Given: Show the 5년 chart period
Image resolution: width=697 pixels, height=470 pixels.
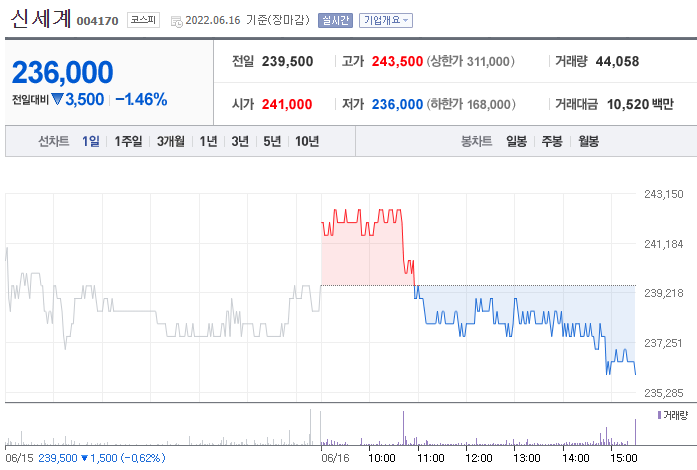Looking at the screenshot, I should click(272, 141).
